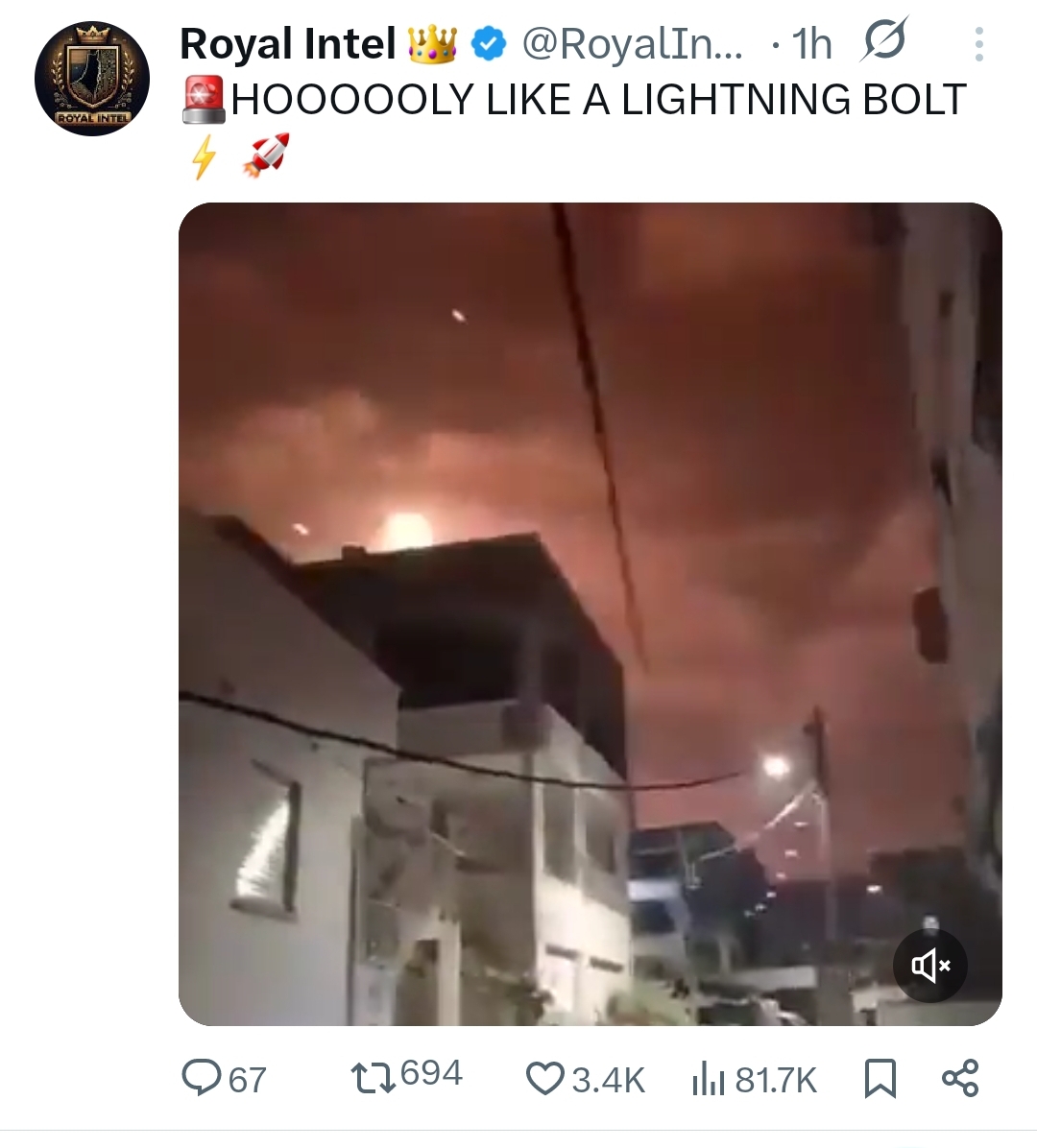This screenshot has height=1148, width=1037.
Task: Open the Royal Intel display name
Action: [288, 44]
